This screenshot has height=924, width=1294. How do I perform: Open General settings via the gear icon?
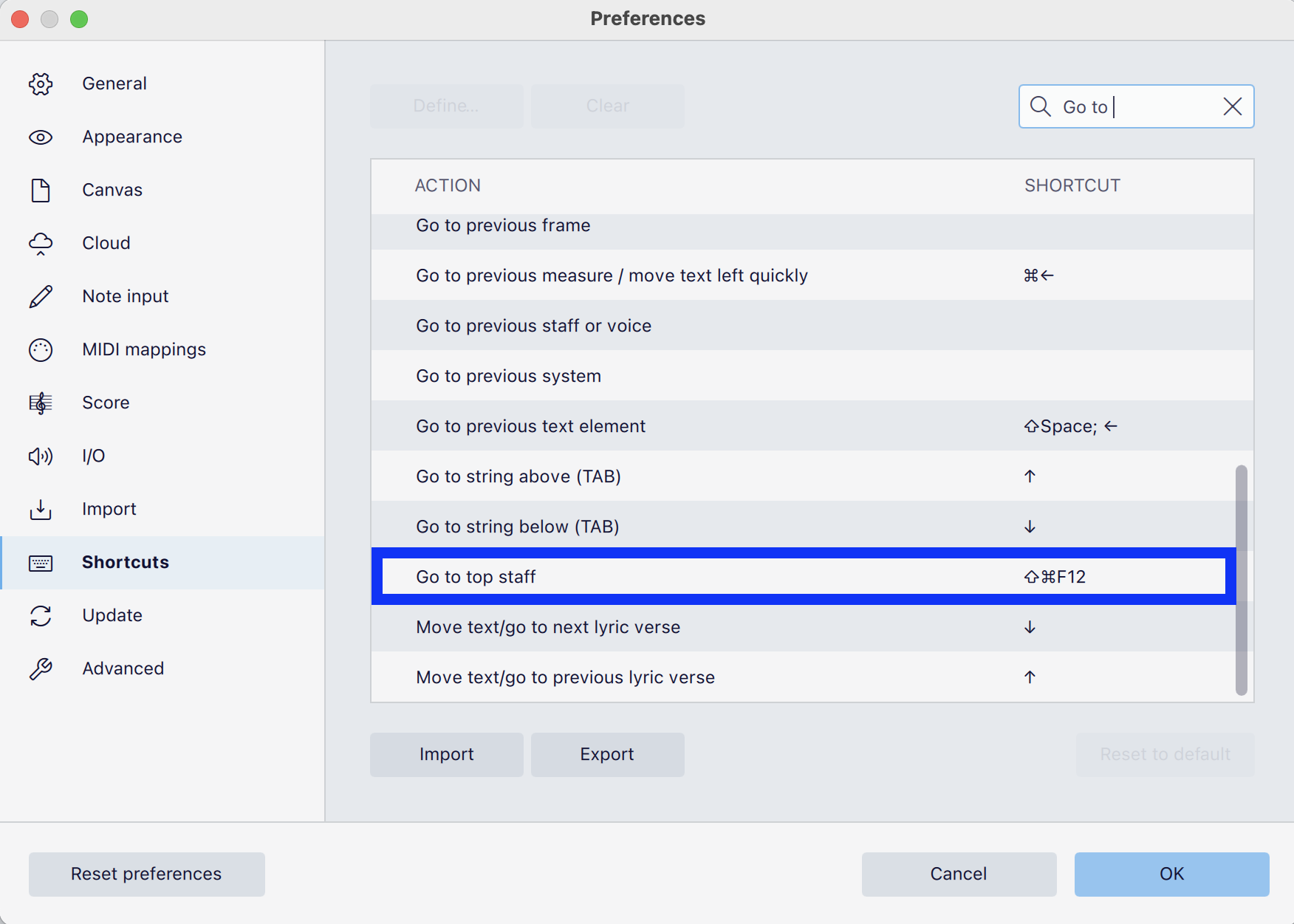41,83
